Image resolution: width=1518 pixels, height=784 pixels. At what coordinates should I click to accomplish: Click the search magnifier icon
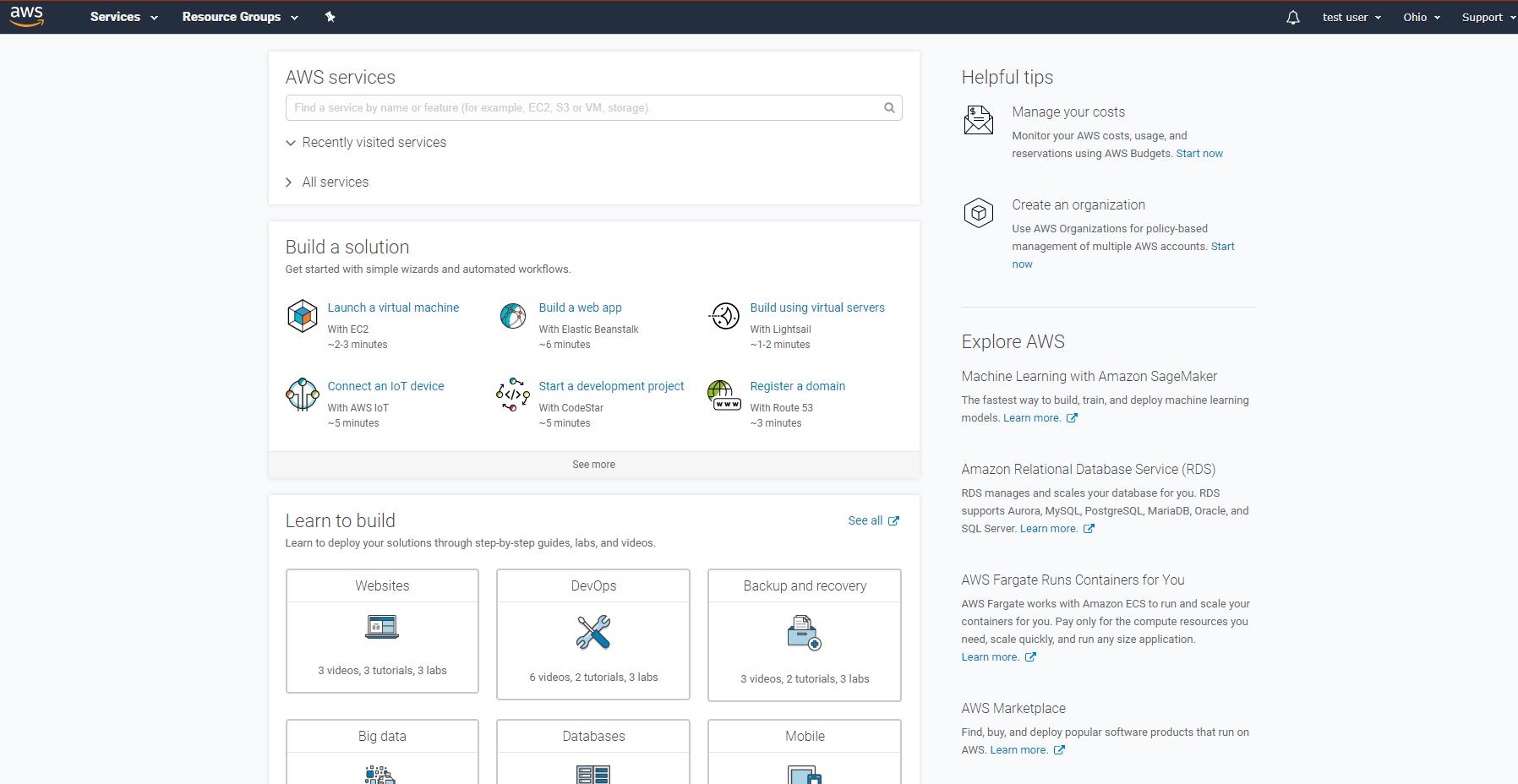889,108
